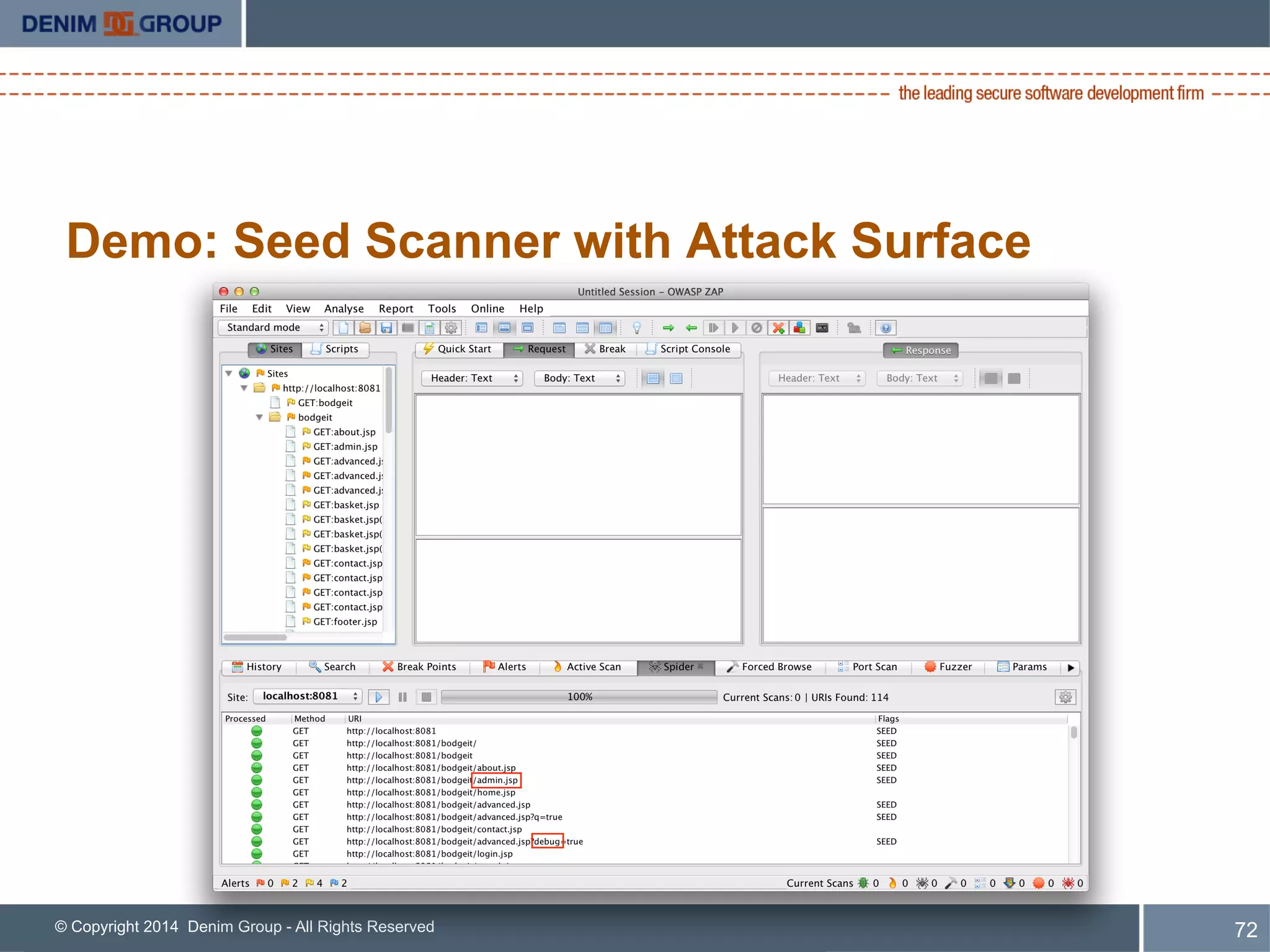The width and height of the screenshot is (1270, 952).
Task: Select GET:admin.jsp in Sites tree
Action: coord(345,447)
